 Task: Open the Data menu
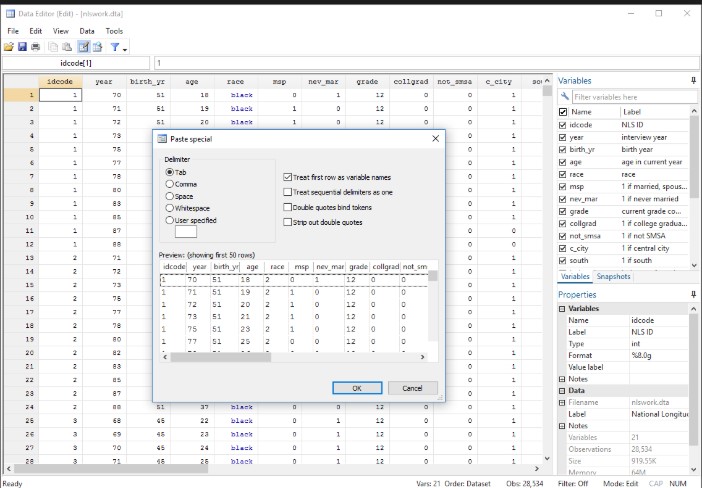(x=87, y=31)
